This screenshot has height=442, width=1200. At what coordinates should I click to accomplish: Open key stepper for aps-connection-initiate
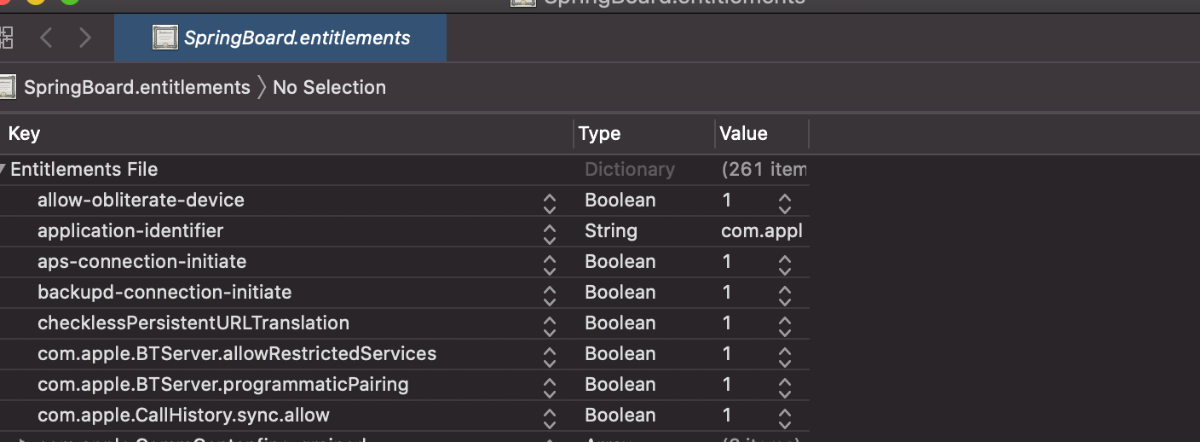pyautogui.click(x=549, y=265)
